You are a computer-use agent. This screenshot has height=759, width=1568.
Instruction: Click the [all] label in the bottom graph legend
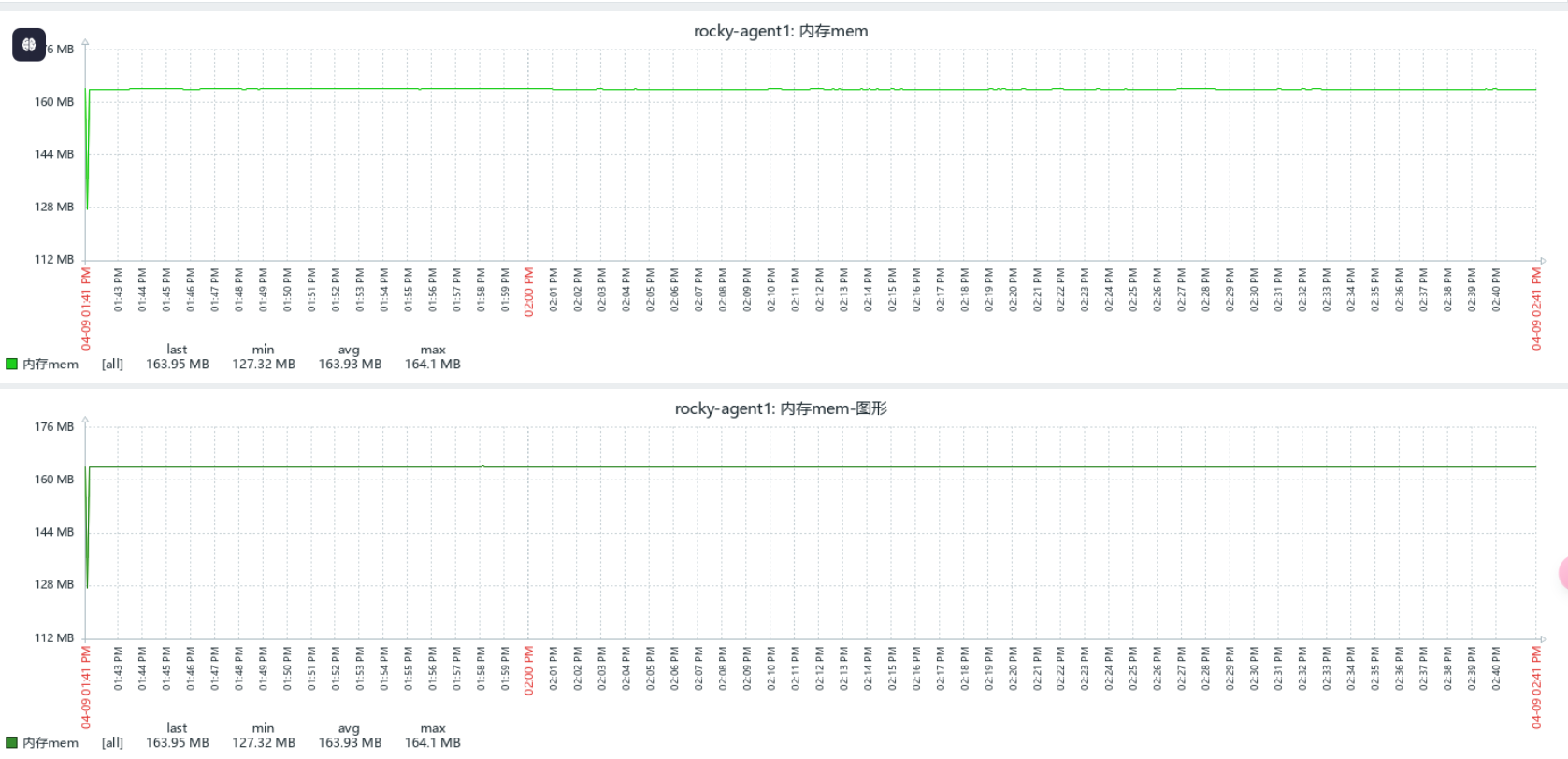tap(112, 742)
